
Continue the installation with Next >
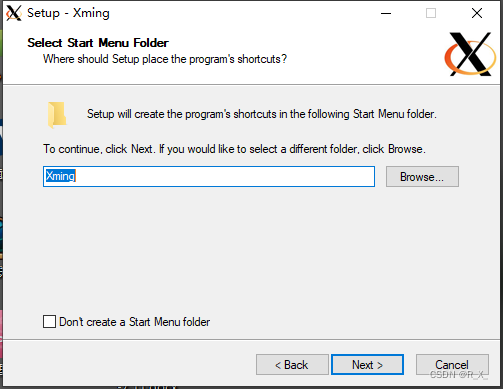point(367,365)
